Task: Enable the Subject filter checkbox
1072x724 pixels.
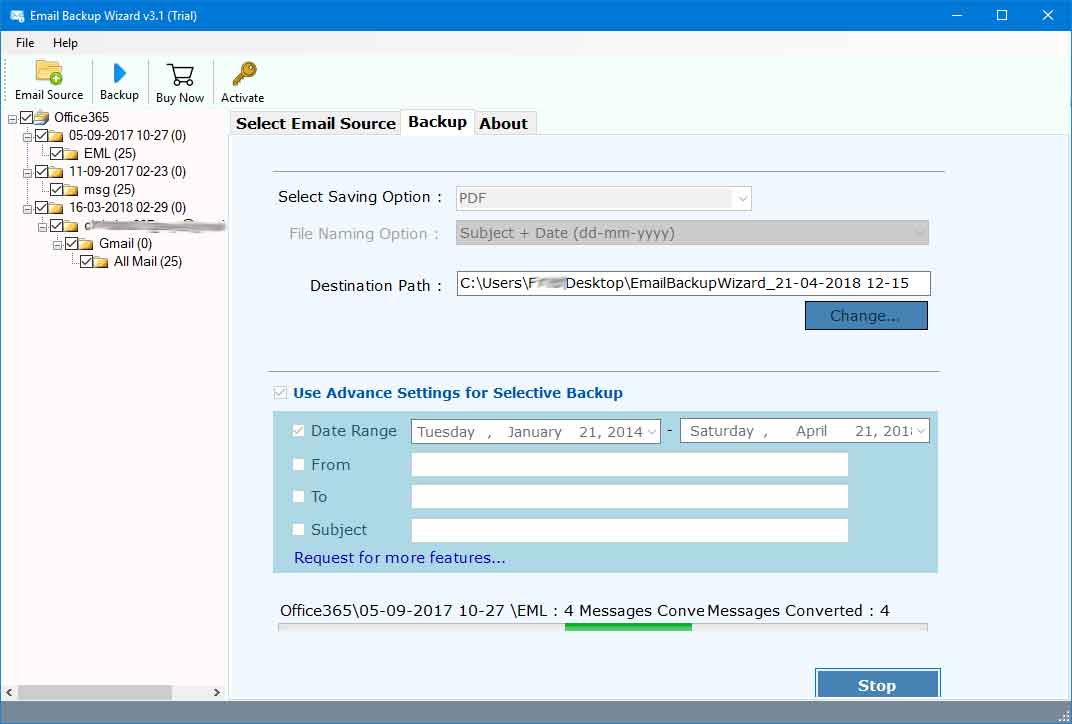Action: pyautogui.click(x=298, y=529)
